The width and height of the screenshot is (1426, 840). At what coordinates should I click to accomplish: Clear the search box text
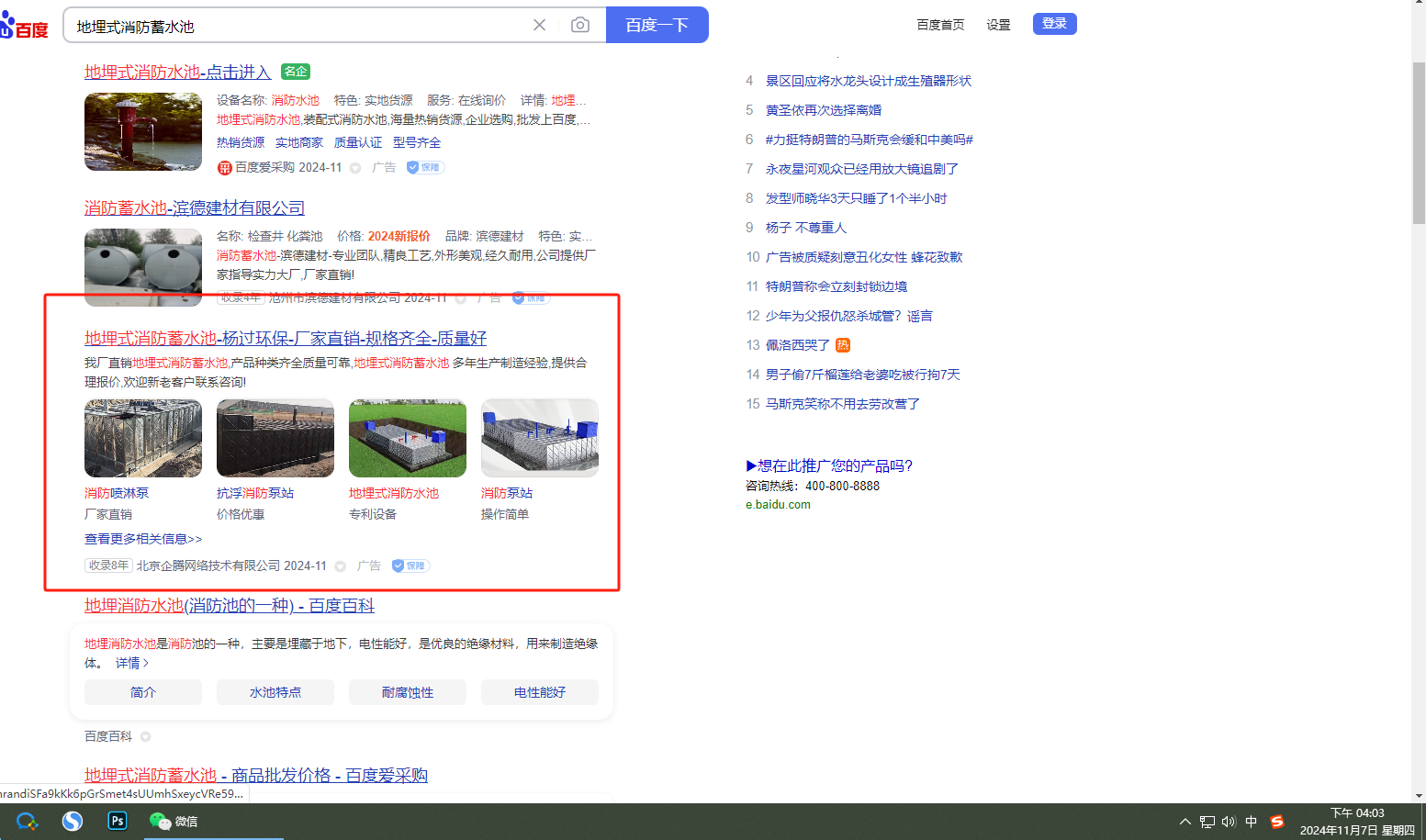[539, 25]
